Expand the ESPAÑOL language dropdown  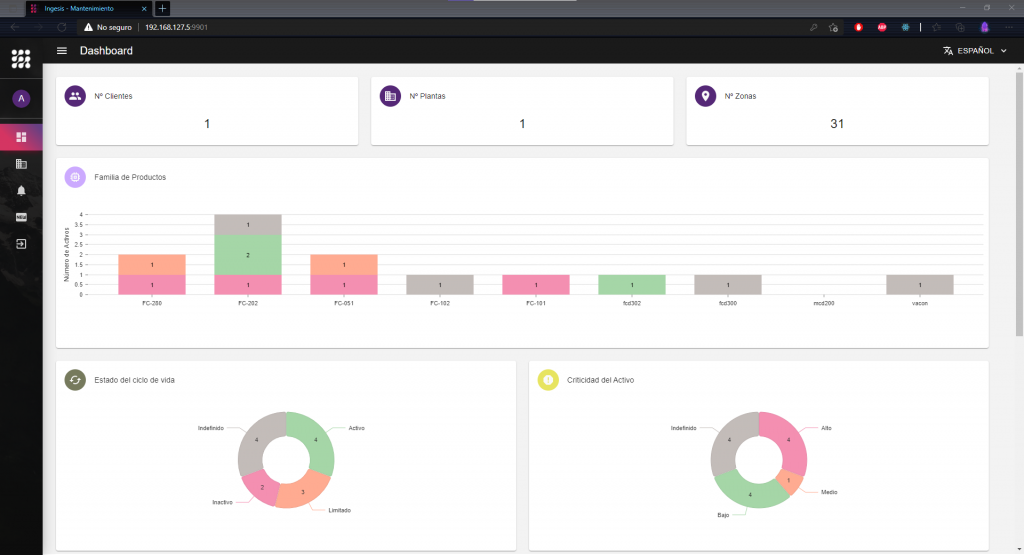click(x=975, y=51)
